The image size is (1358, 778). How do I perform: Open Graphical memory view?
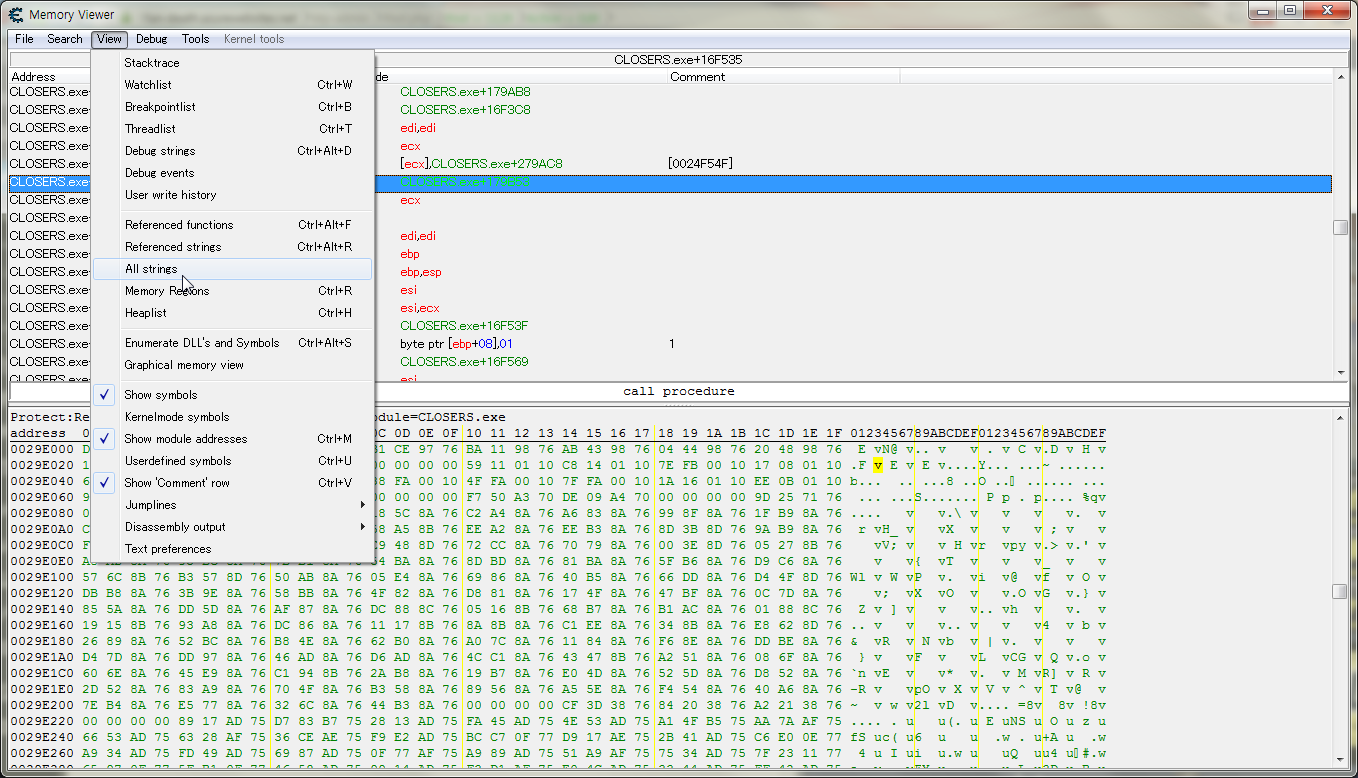click(184, 365)
